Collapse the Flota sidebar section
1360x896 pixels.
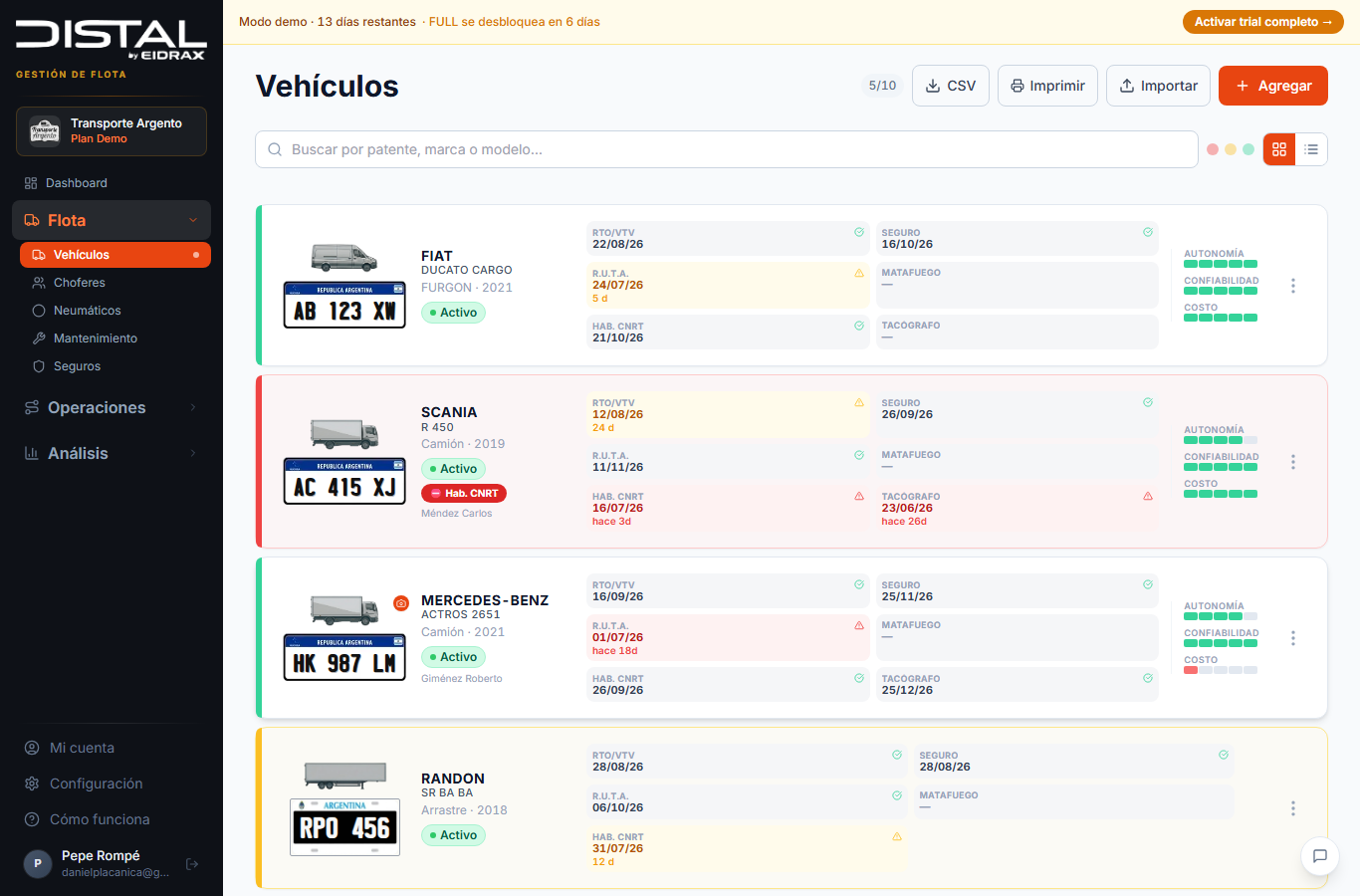(x=112, y=220)
